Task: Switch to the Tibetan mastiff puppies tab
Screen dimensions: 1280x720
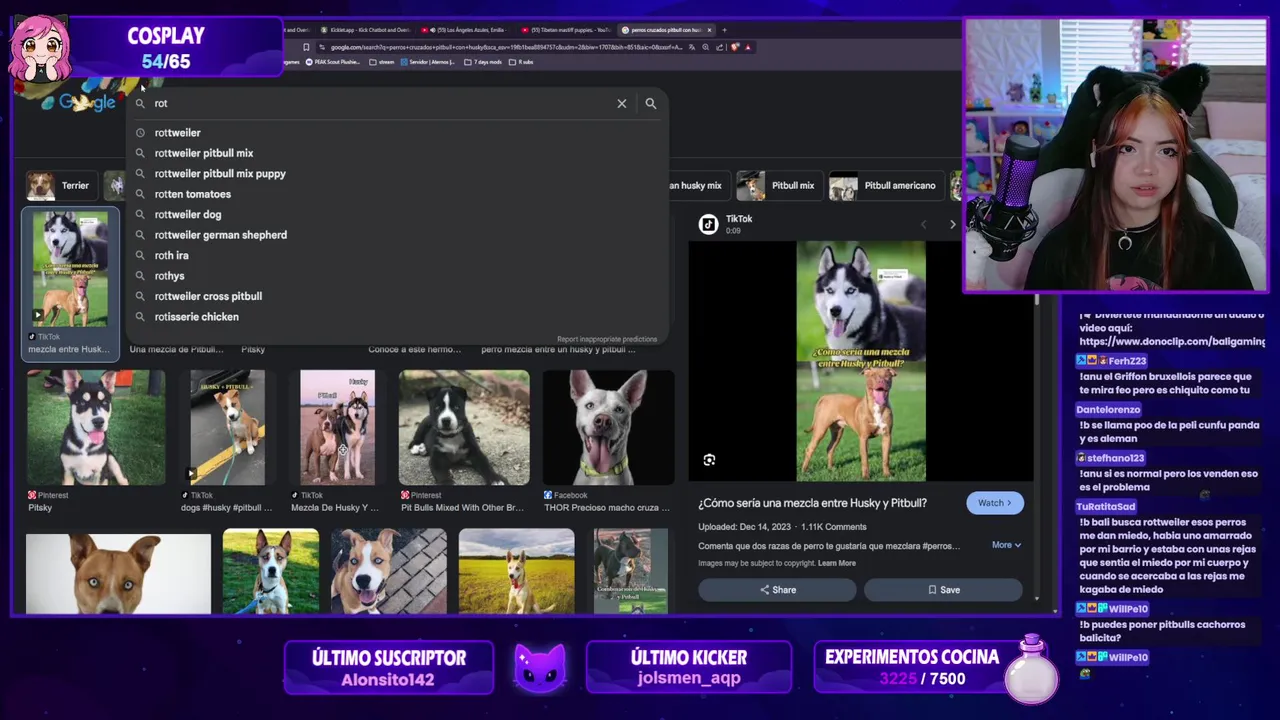Action: [x=566, y=30]
